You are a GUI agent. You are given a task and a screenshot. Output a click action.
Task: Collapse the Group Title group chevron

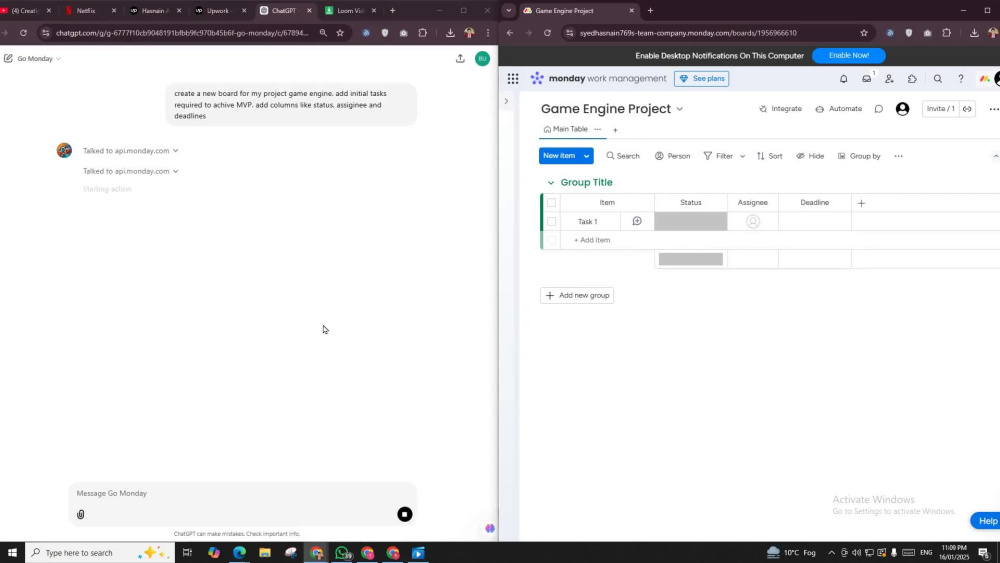pos(550,183)
